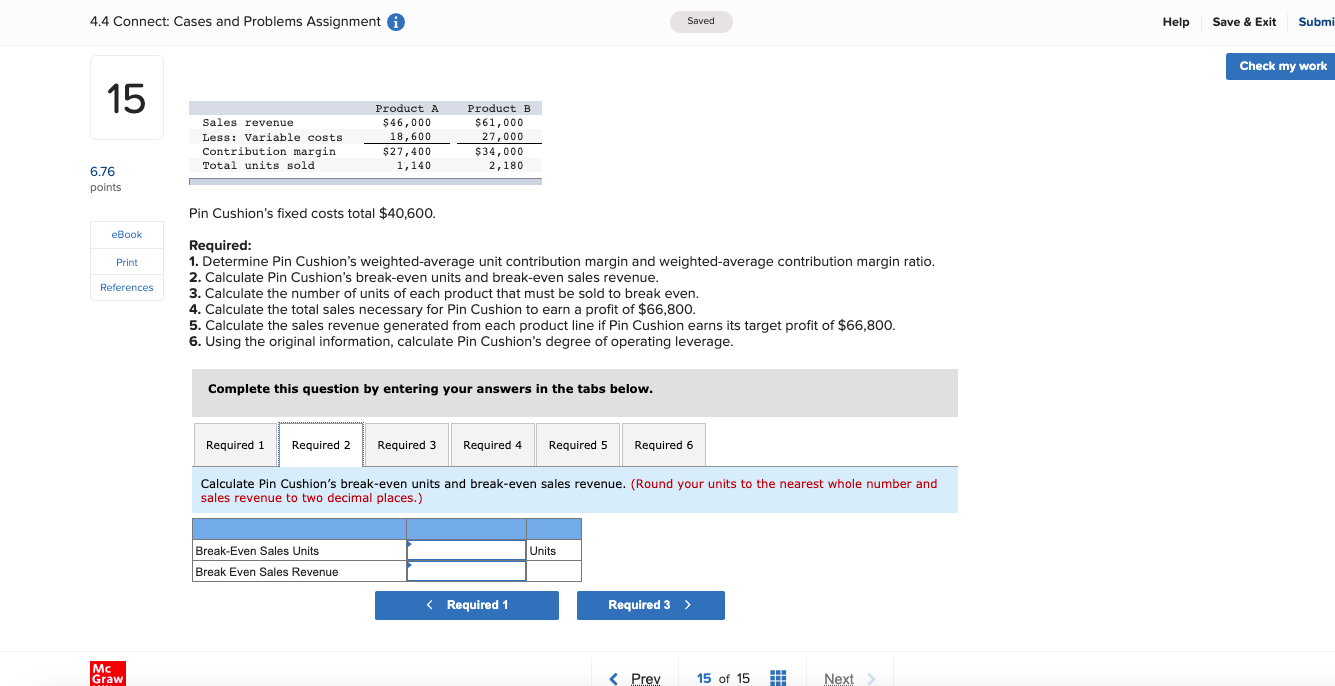The height and width of the screenshot is (686, 1335).
Task: Switch to the Required 5 tab
Action: pyautogui.click(x=577, y=444)
